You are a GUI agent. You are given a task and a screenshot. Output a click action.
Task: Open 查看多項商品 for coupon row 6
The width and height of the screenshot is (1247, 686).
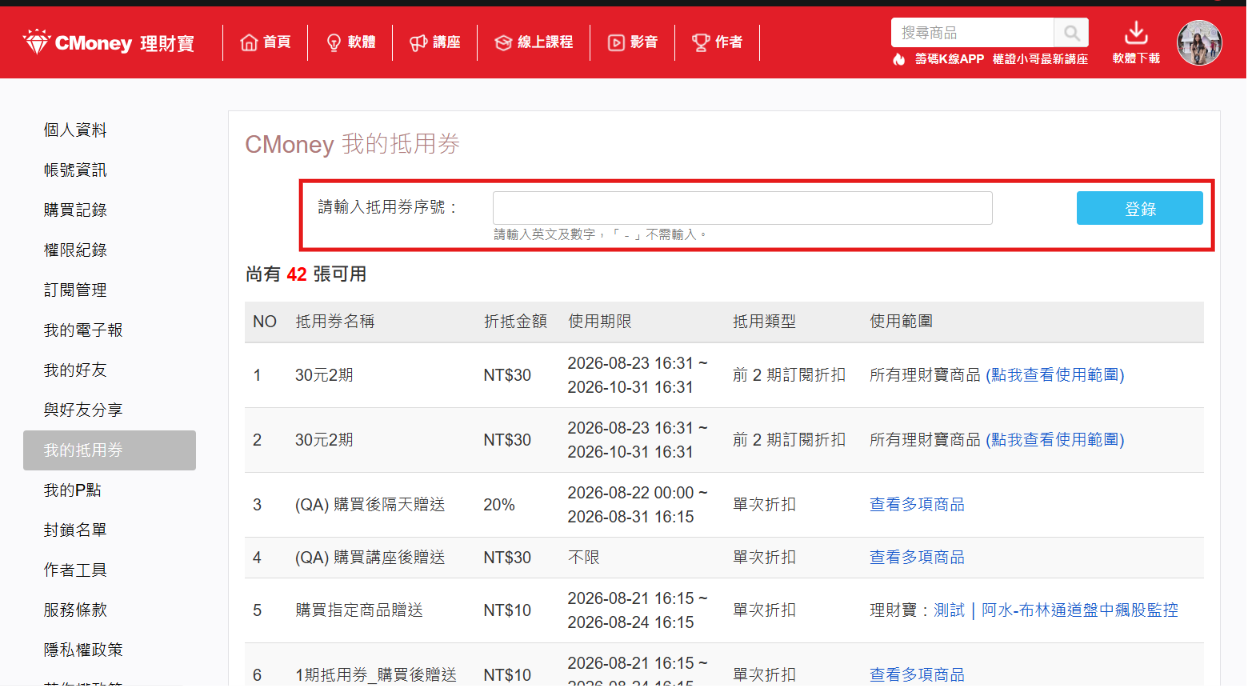pyautogui.click(x=917, y=675)
